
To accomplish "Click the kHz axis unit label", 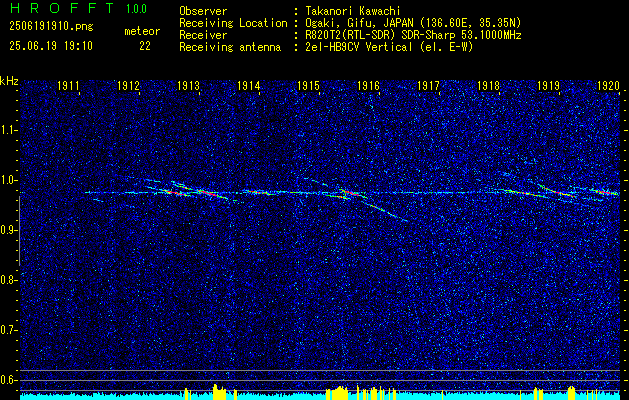I will tap(9, 81).
